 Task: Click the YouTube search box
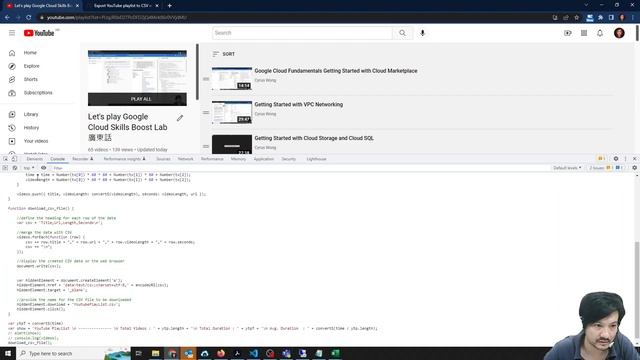click(302, 33)
